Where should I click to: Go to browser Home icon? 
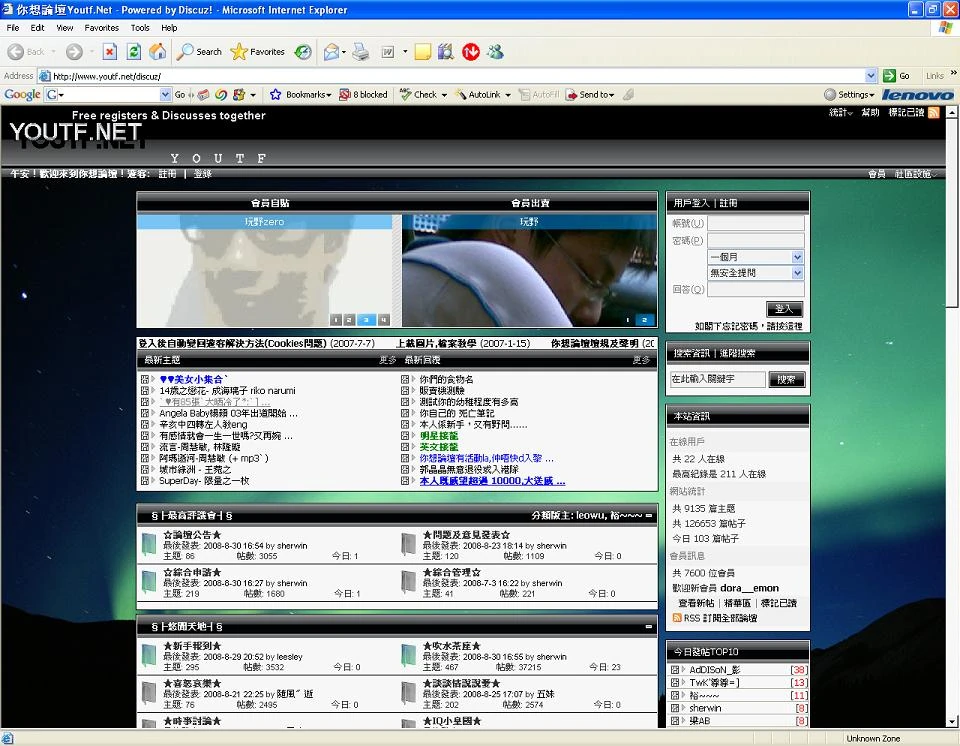point(157,52)
